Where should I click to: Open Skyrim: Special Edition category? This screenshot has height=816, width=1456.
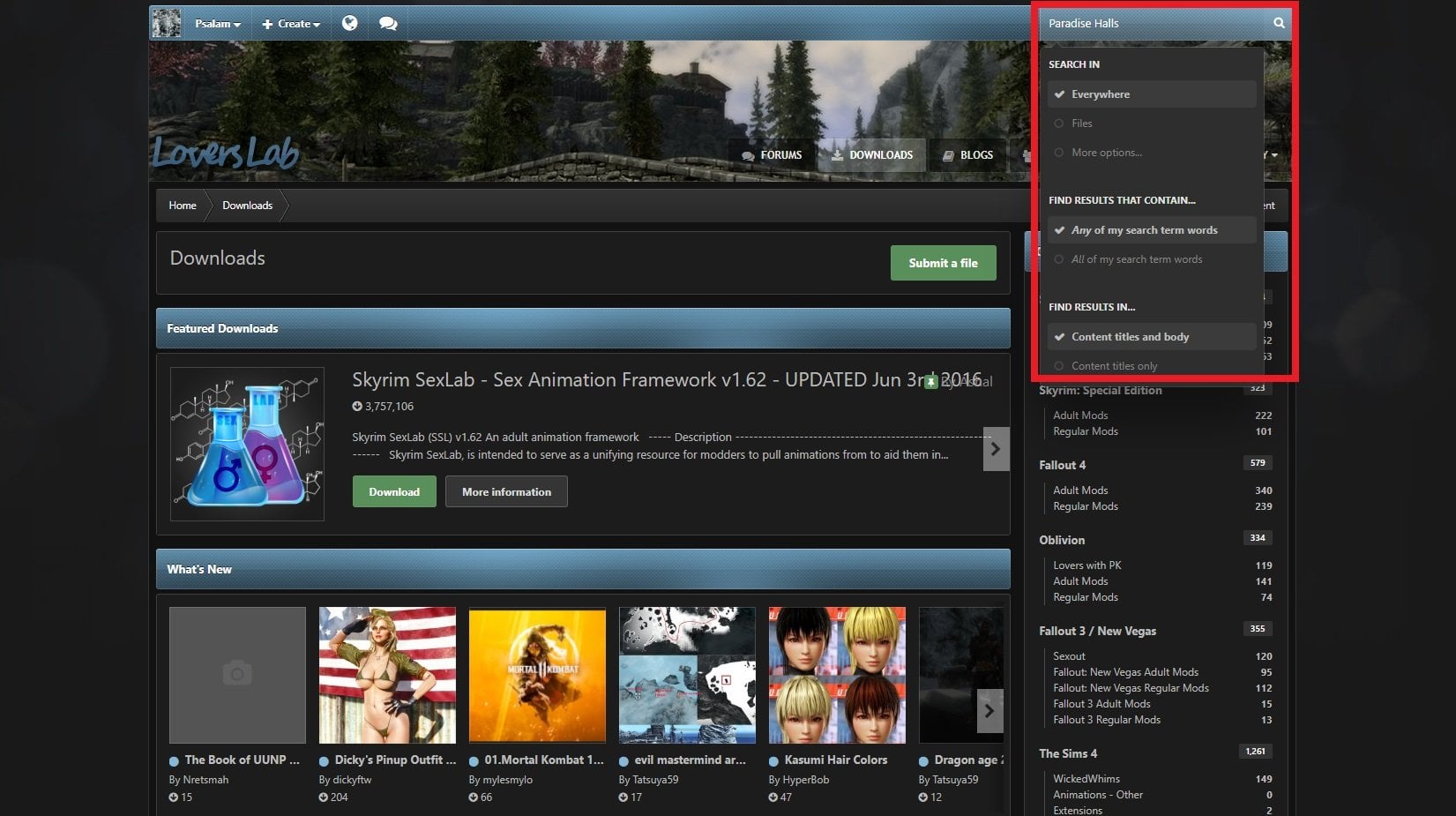(1101, 391)
